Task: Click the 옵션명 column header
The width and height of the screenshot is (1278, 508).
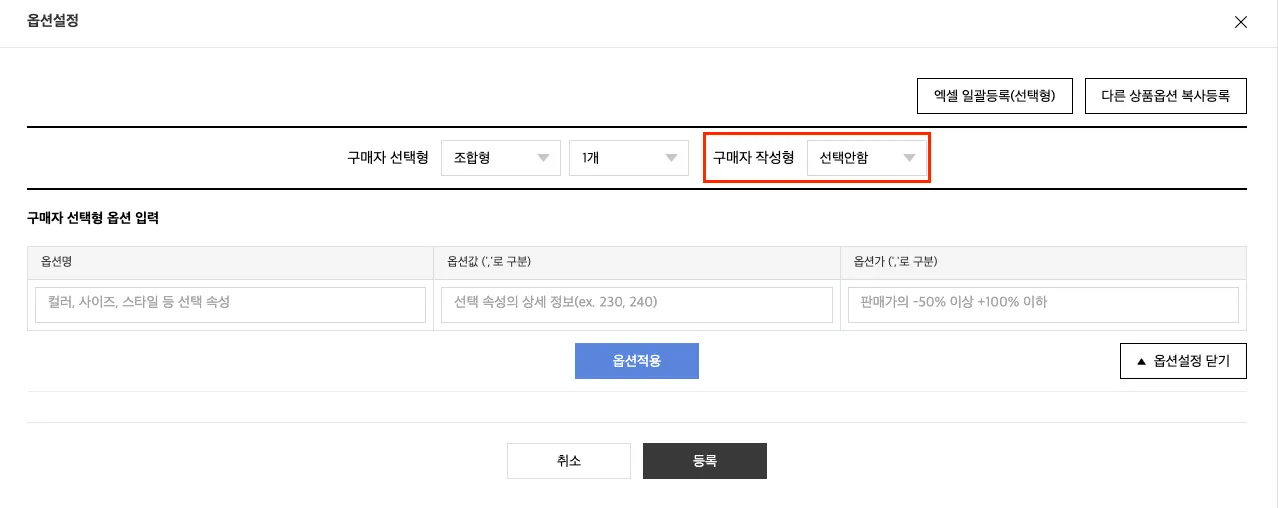Action: (56, 262)
